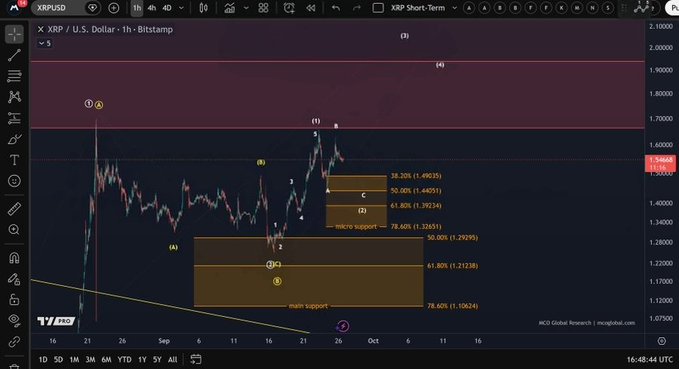Select the Text annotation tool
Image resolution: width=679 pixels, height=369 pixels.
pyautogui.click(x=14, y=160)
